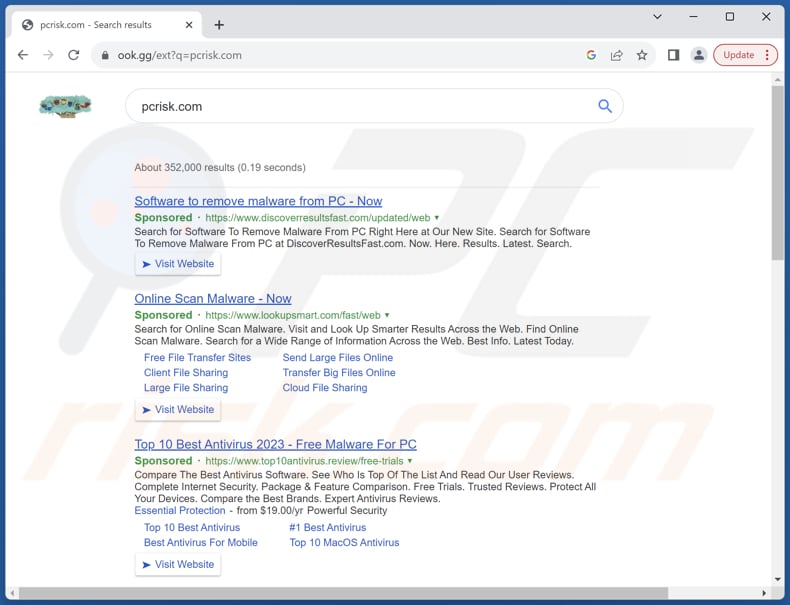This screenshot has width=790, height=605.
Task: Bookmark this page with the star icon
Action: (x=642, y=55)
